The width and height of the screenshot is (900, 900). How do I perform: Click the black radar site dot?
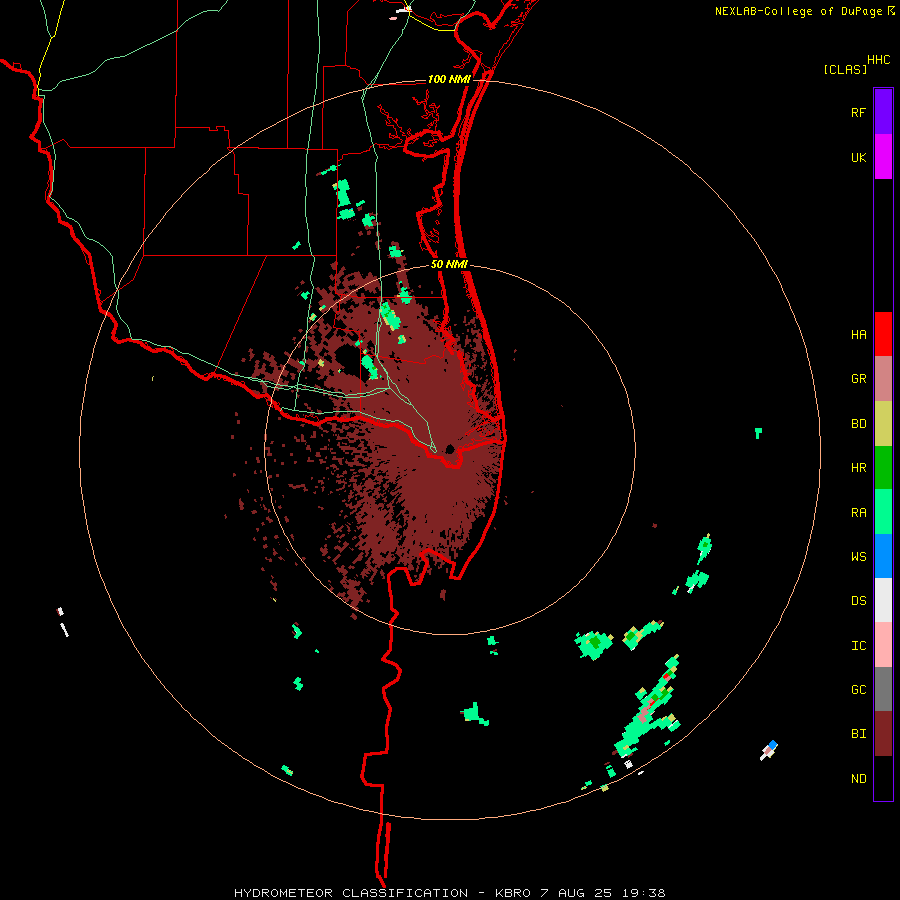pyautogui.click(x=450, y=449)
